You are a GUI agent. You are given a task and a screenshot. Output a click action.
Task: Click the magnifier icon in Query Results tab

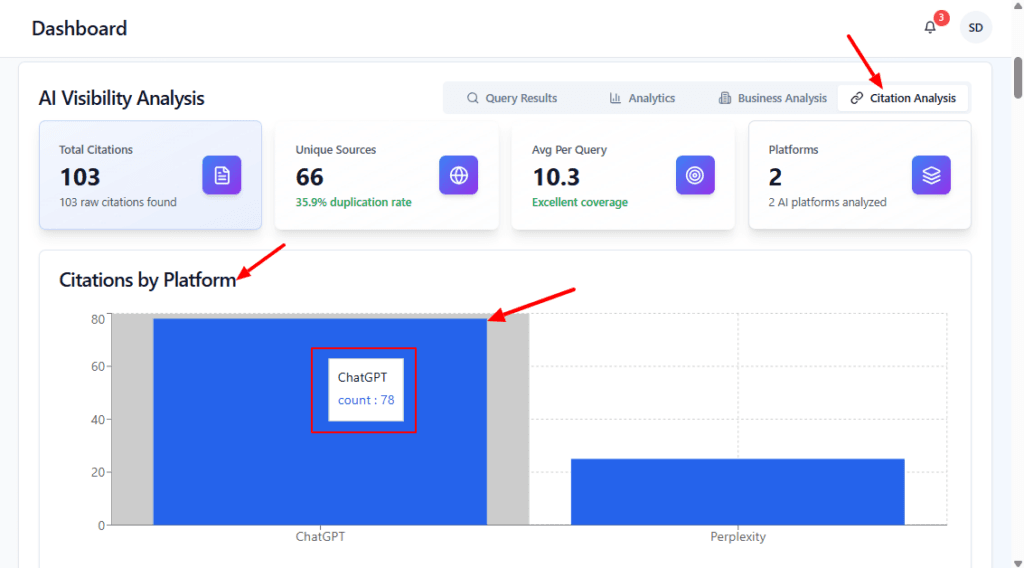point(473,98)
